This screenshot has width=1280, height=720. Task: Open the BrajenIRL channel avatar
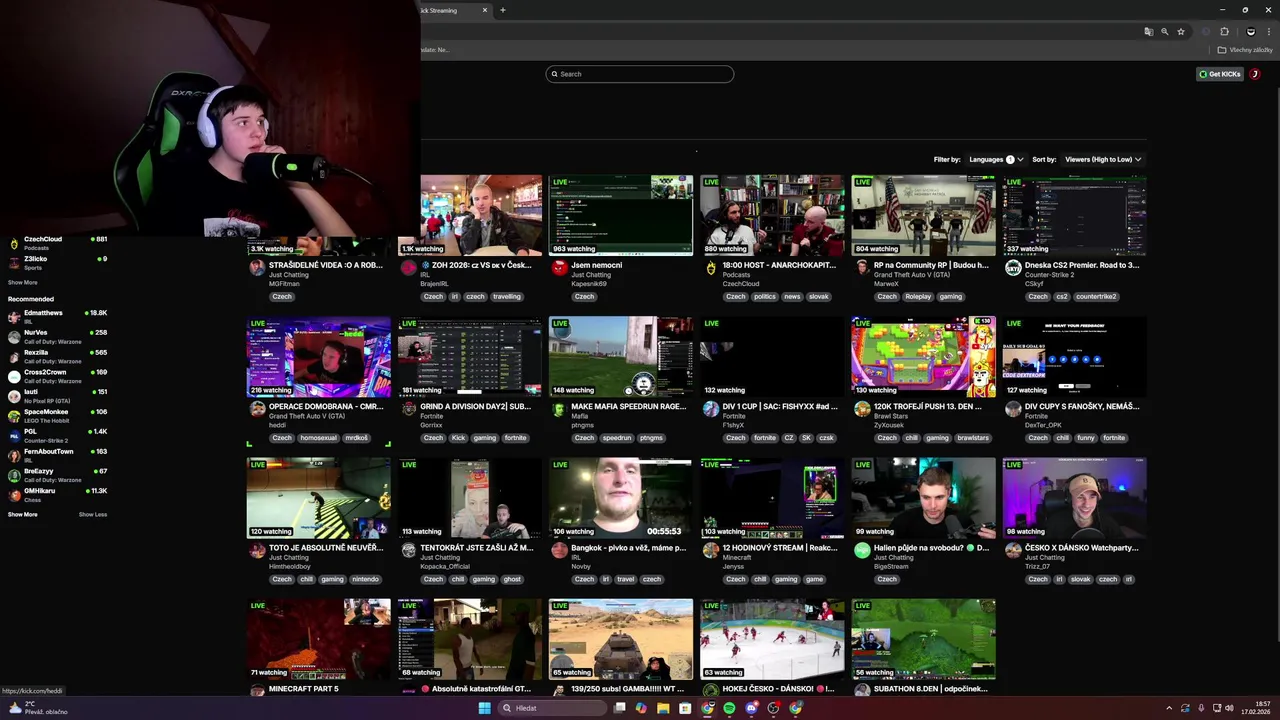click(408, 268)
